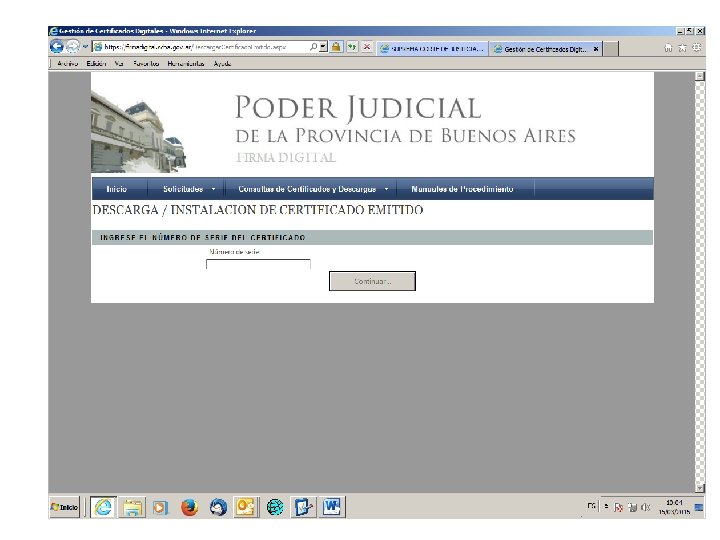Click the browser Home icon
720x540 pixels.
668,48
